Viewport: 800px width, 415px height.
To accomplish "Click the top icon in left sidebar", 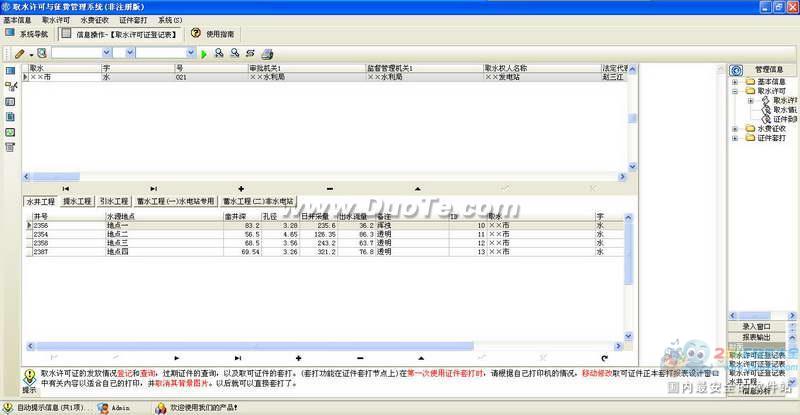I will [x=10, y=71].
